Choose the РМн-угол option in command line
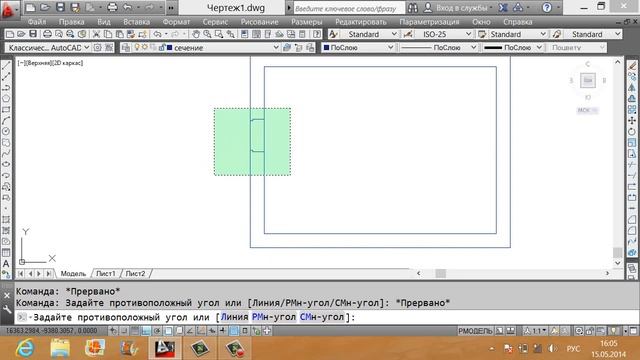 [x=274, y=317]
